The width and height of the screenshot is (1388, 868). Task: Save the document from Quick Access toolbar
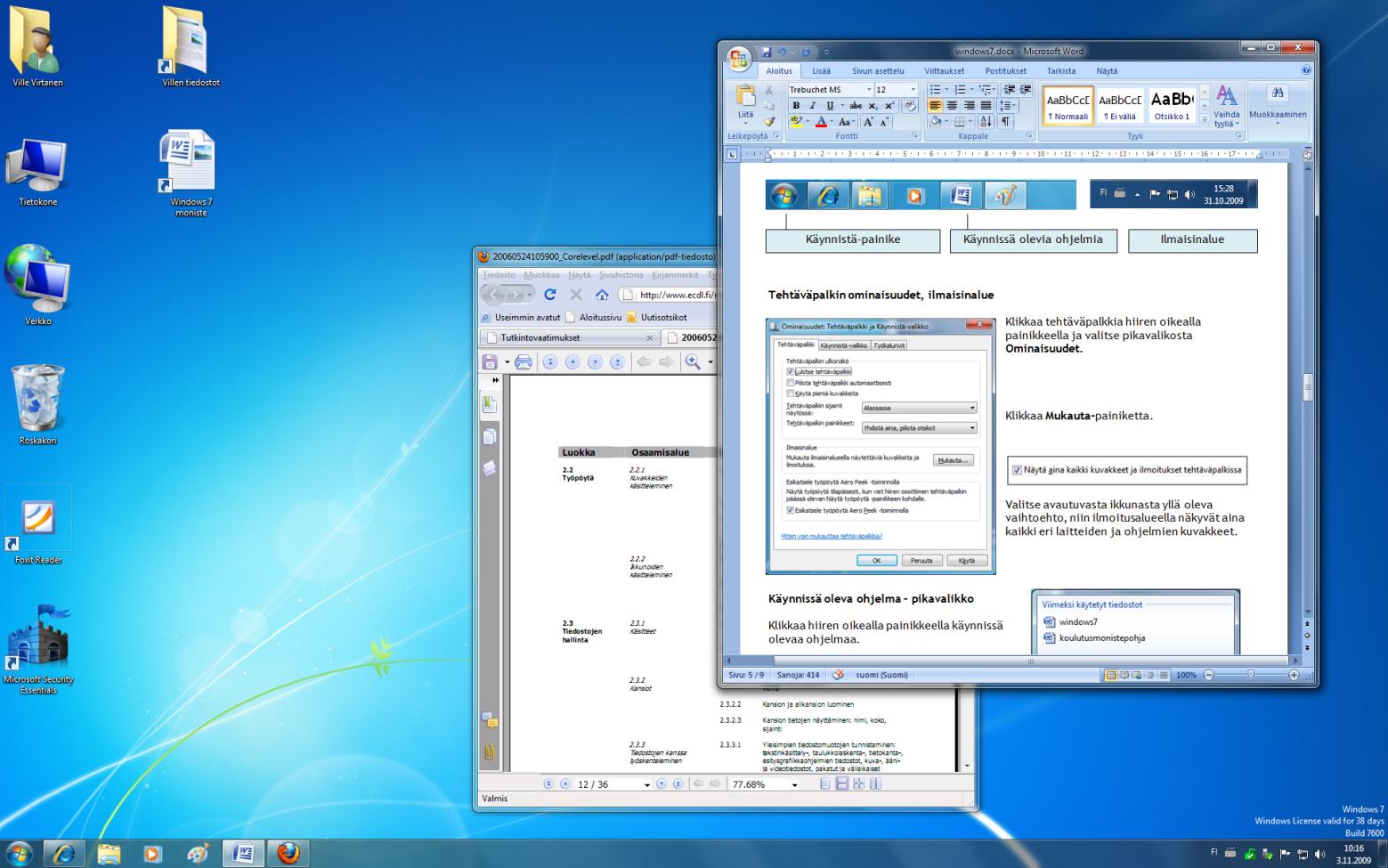tap(766, 53)
